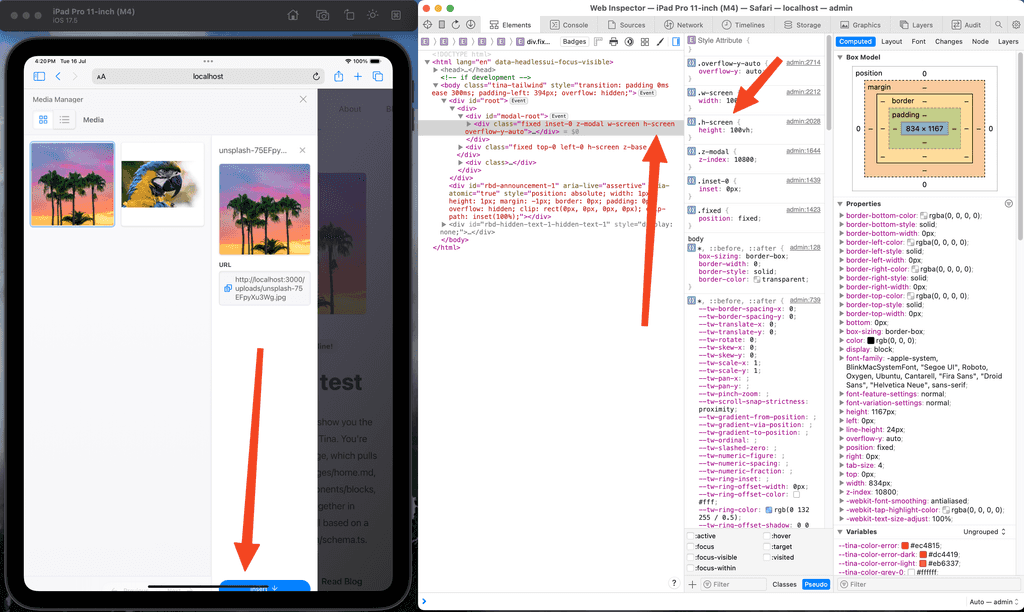
Task: Open the Safari share sheet icon
Action: click(339, 76)
